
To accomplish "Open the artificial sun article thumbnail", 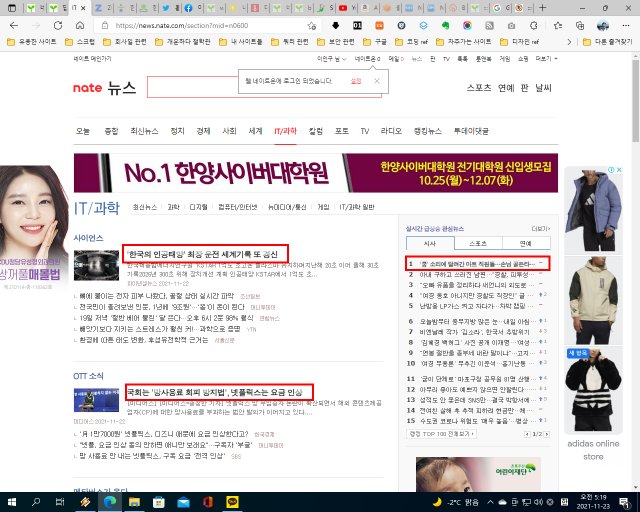I will coord(96,265).
